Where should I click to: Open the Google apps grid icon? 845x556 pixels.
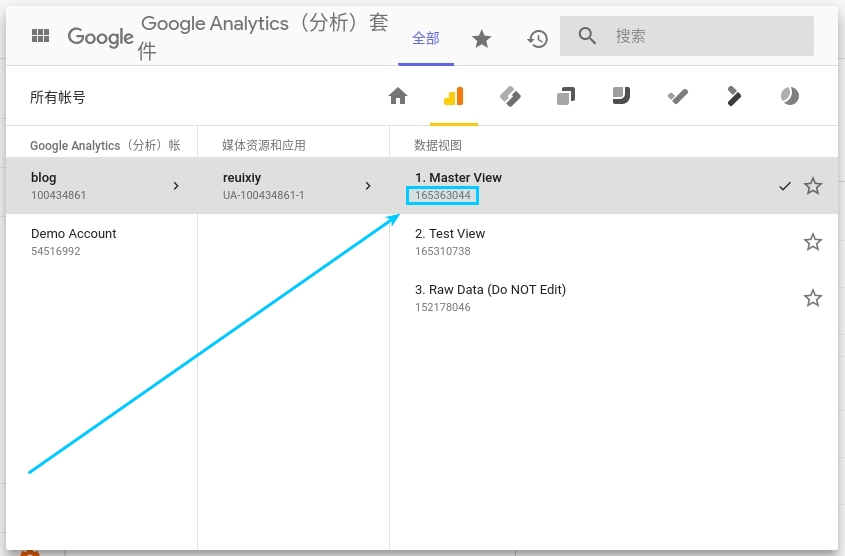tap(40, 36)
